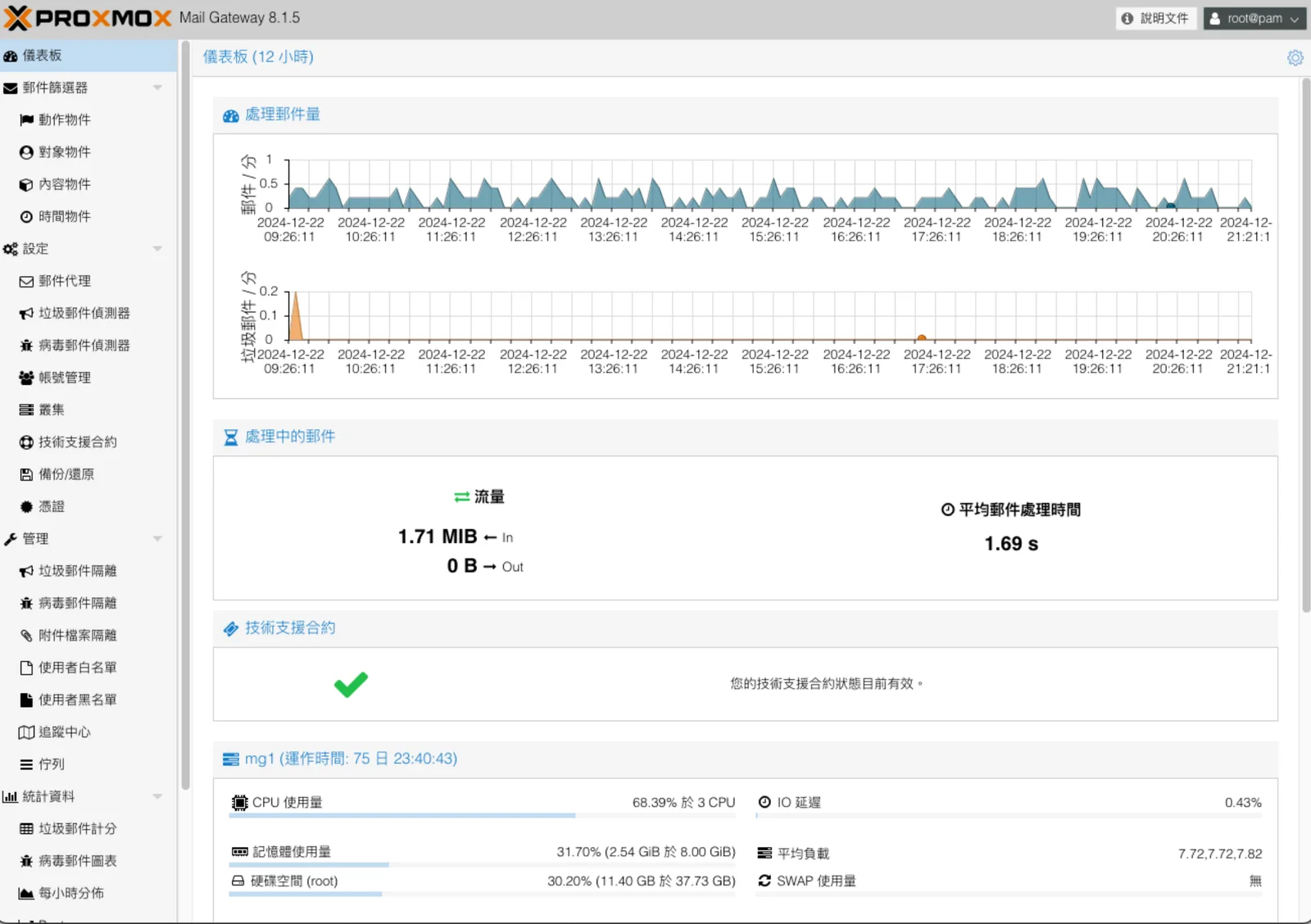Screen dimensions: 1311x924
Task: Open 垃圾郵件隔離 under 管理
Action: coord(88,571)
